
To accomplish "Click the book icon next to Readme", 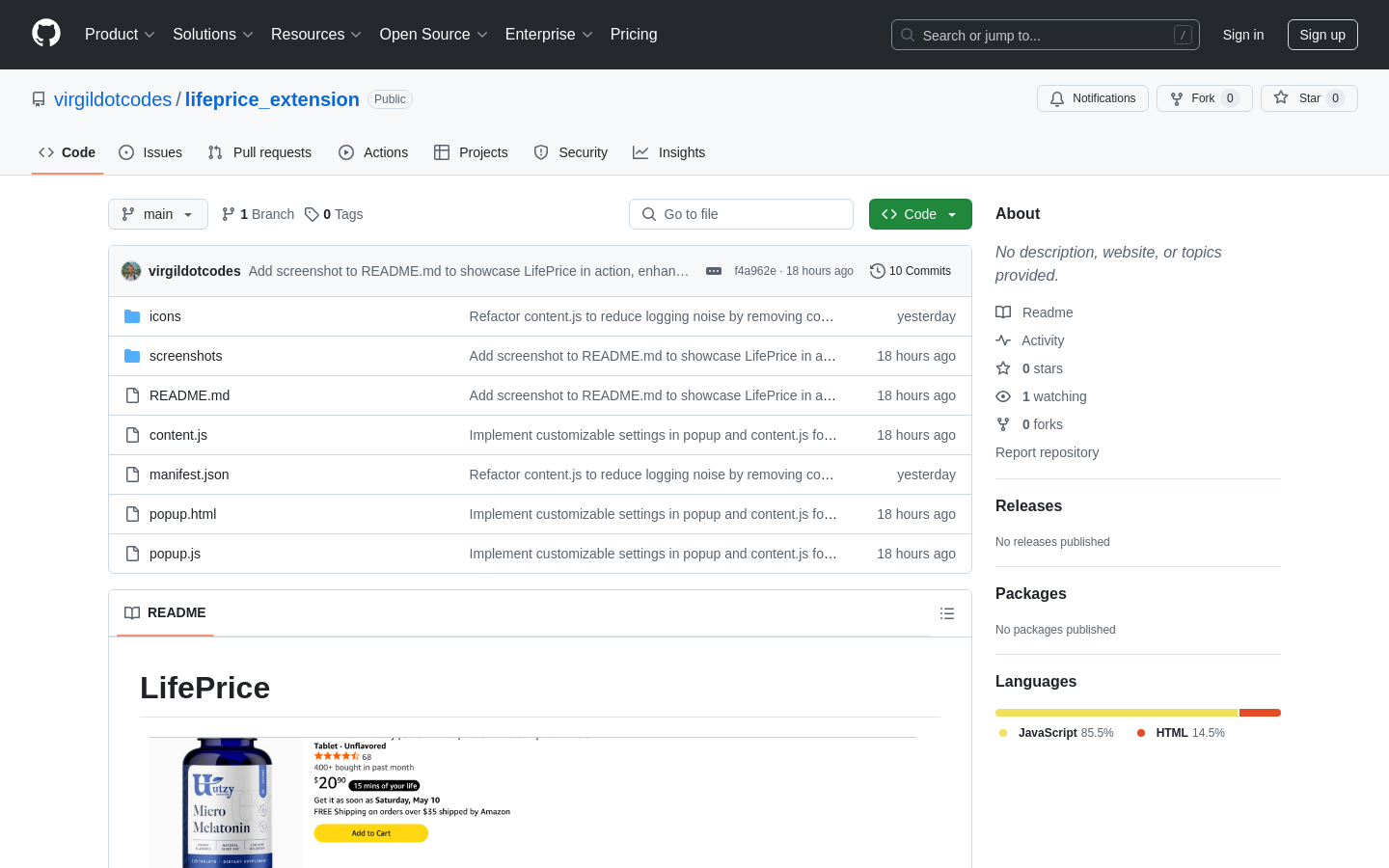I will click(x=1003, y=312).
